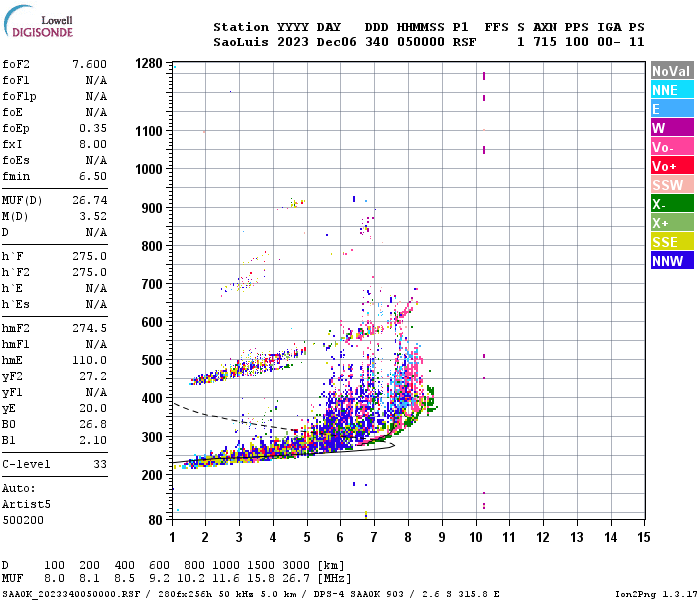This screenshot has height=600, width=700.
Task: Click the h`F value 275.0
Action: [90, 256]
